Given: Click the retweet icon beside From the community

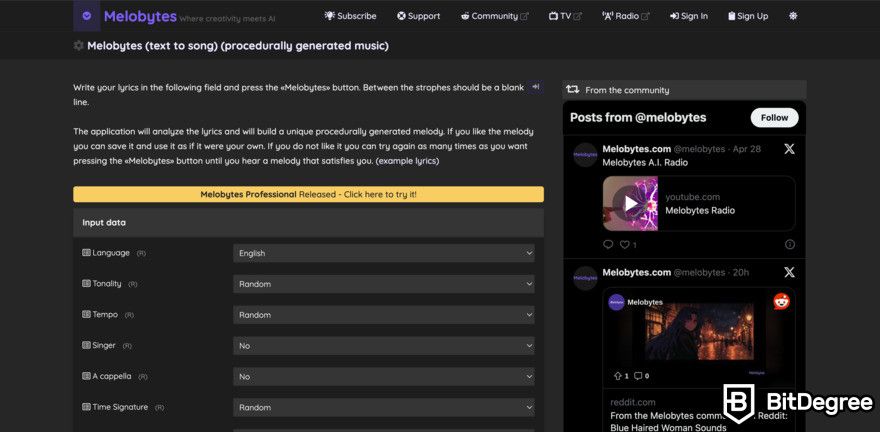Looking at the screenshot, I should 572,90.
